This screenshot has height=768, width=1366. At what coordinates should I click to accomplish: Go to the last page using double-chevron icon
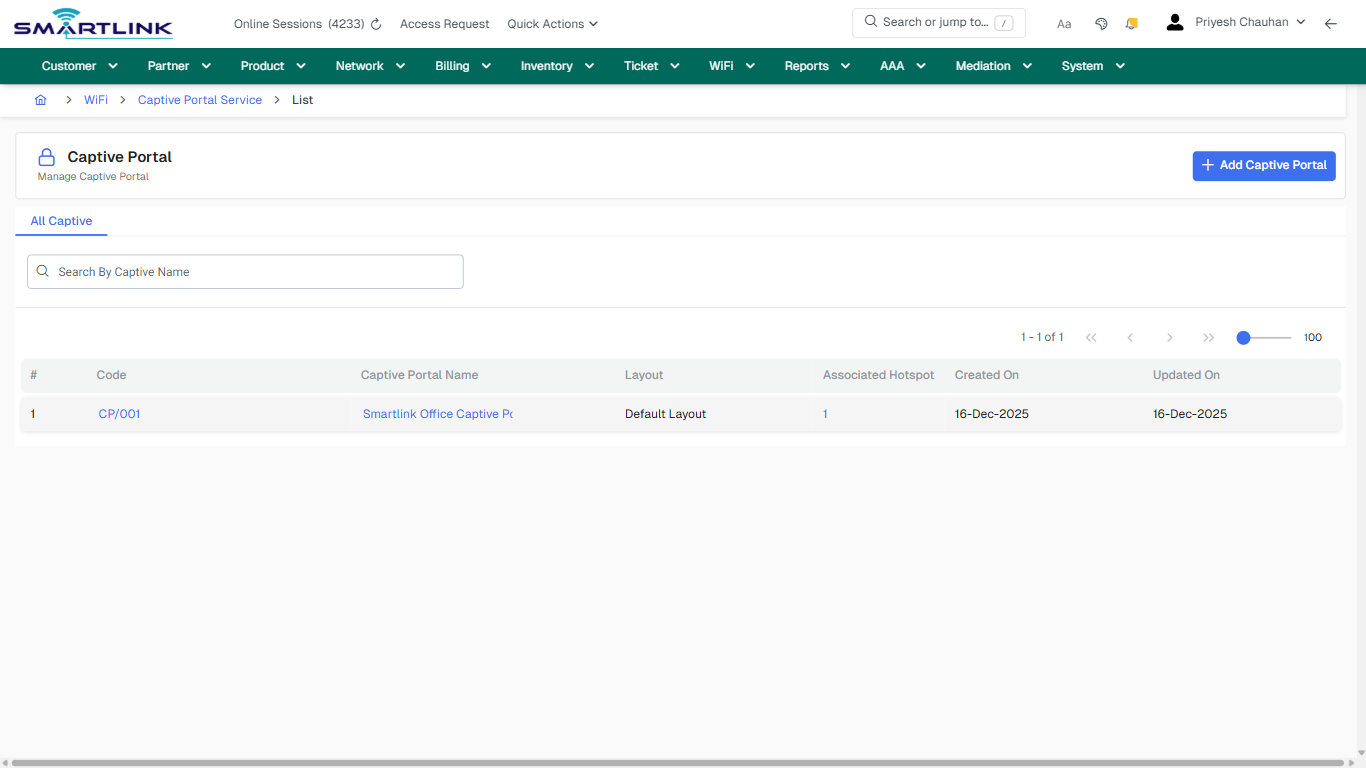pos(1208,337)
